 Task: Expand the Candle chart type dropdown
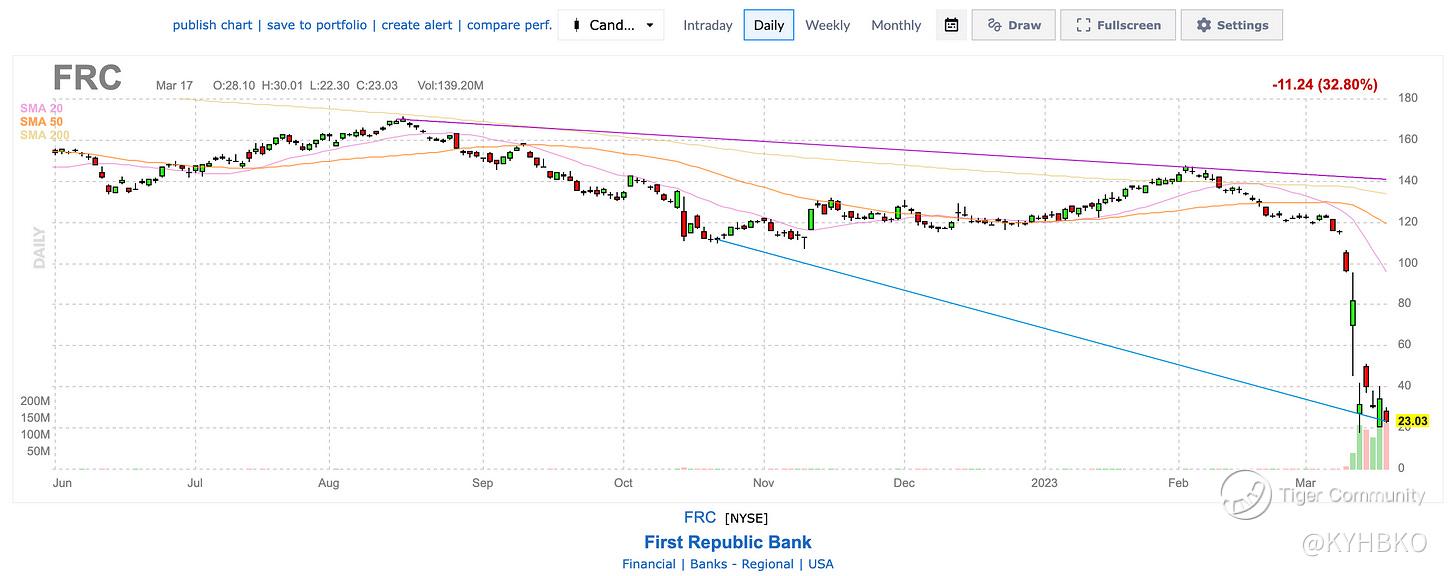[611, 25]
